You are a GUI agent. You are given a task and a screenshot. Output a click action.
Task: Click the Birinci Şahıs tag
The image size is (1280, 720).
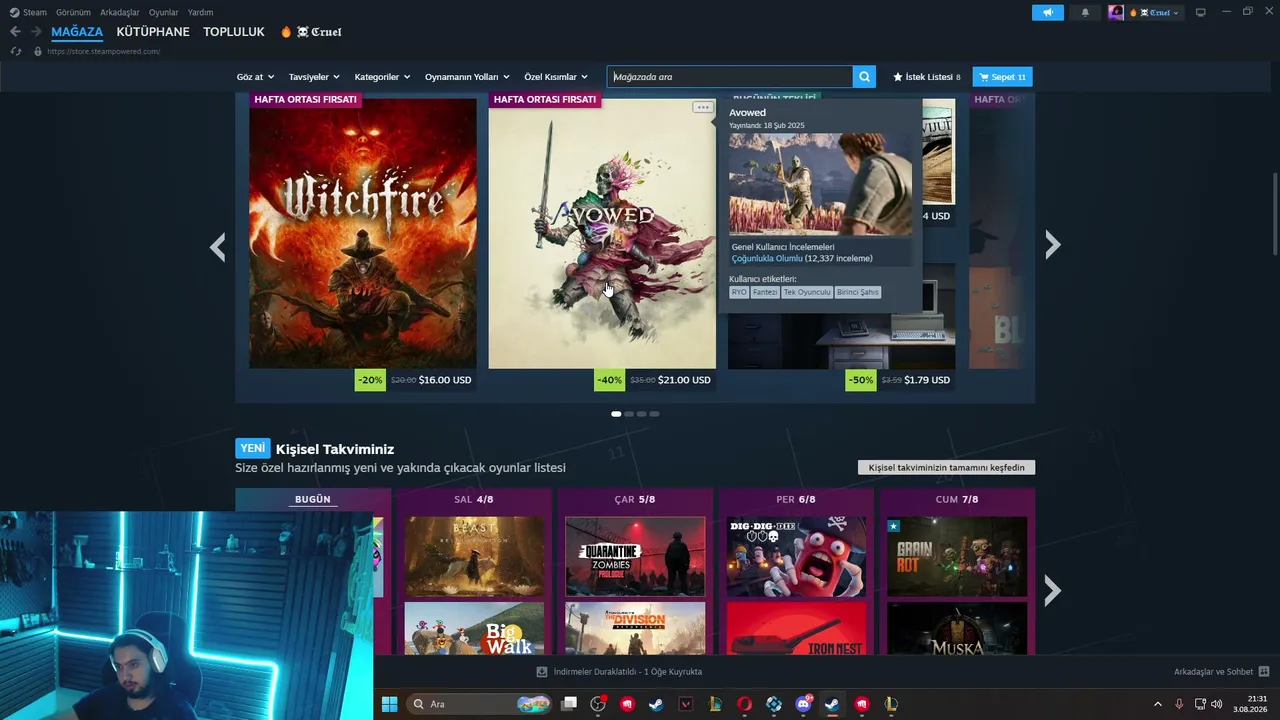tap(858, 292)
